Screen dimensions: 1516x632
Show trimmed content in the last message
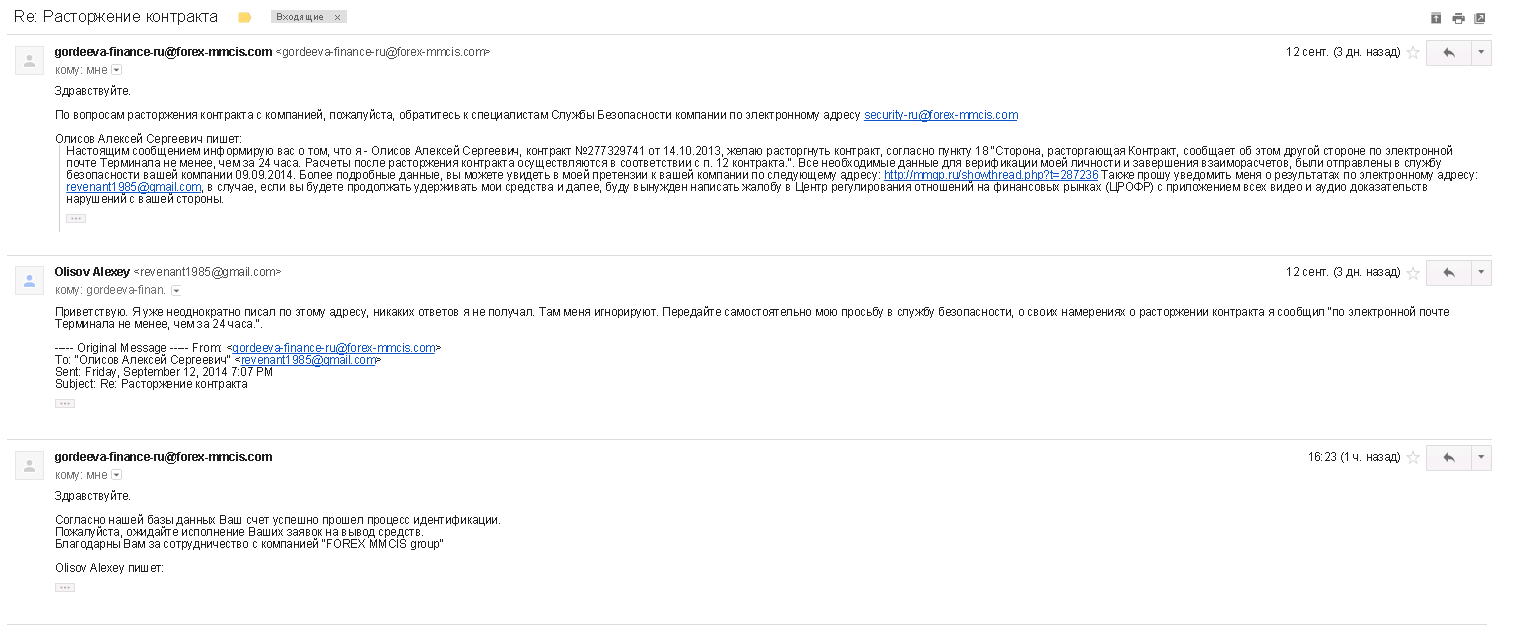coord(65,587)
